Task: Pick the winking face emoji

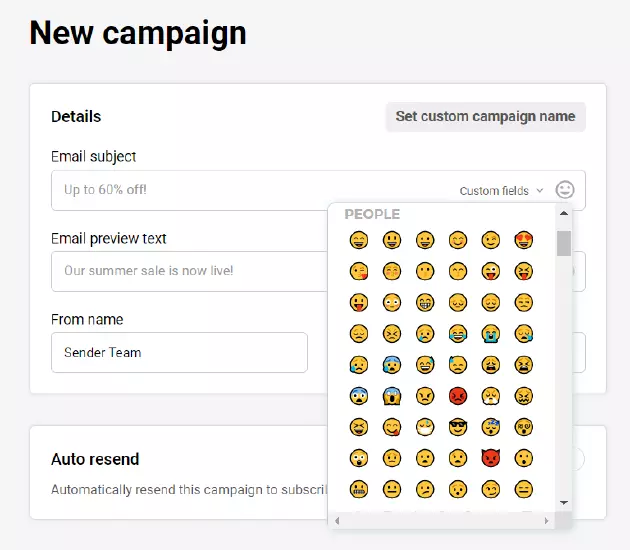Action: coord(490,240)
